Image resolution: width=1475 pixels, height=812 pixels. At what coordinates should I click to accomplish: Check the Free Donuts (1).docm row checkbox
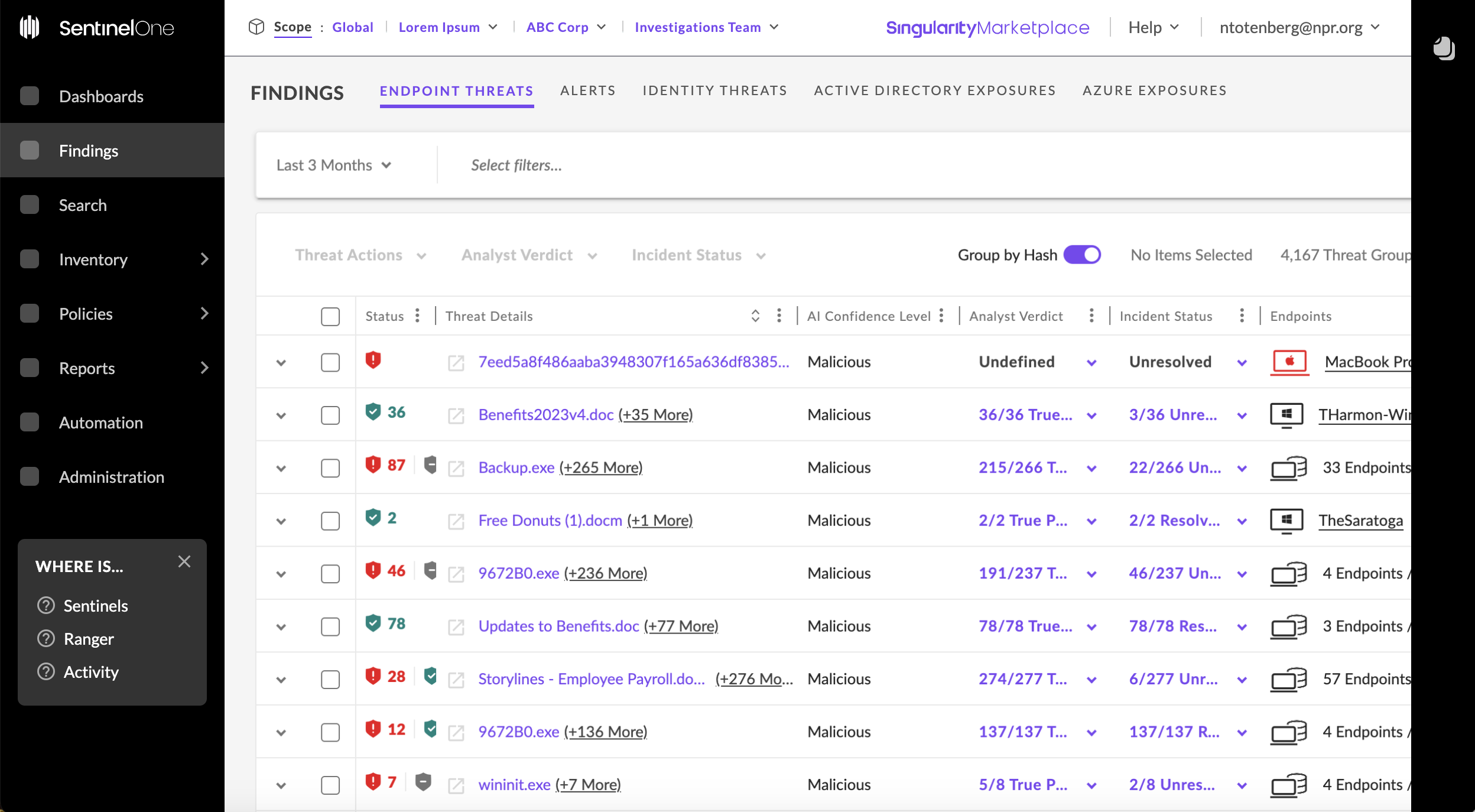tap(330, 521)
